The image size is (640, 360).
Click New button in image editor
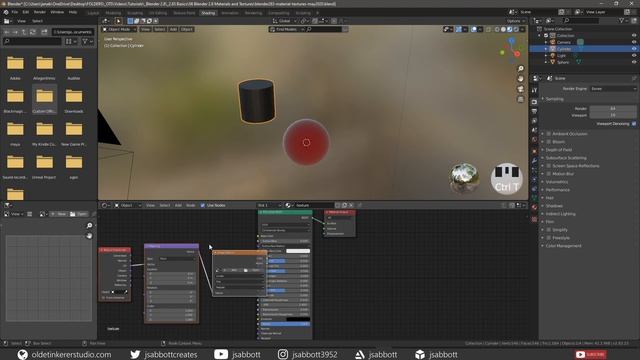coord(59,214)
